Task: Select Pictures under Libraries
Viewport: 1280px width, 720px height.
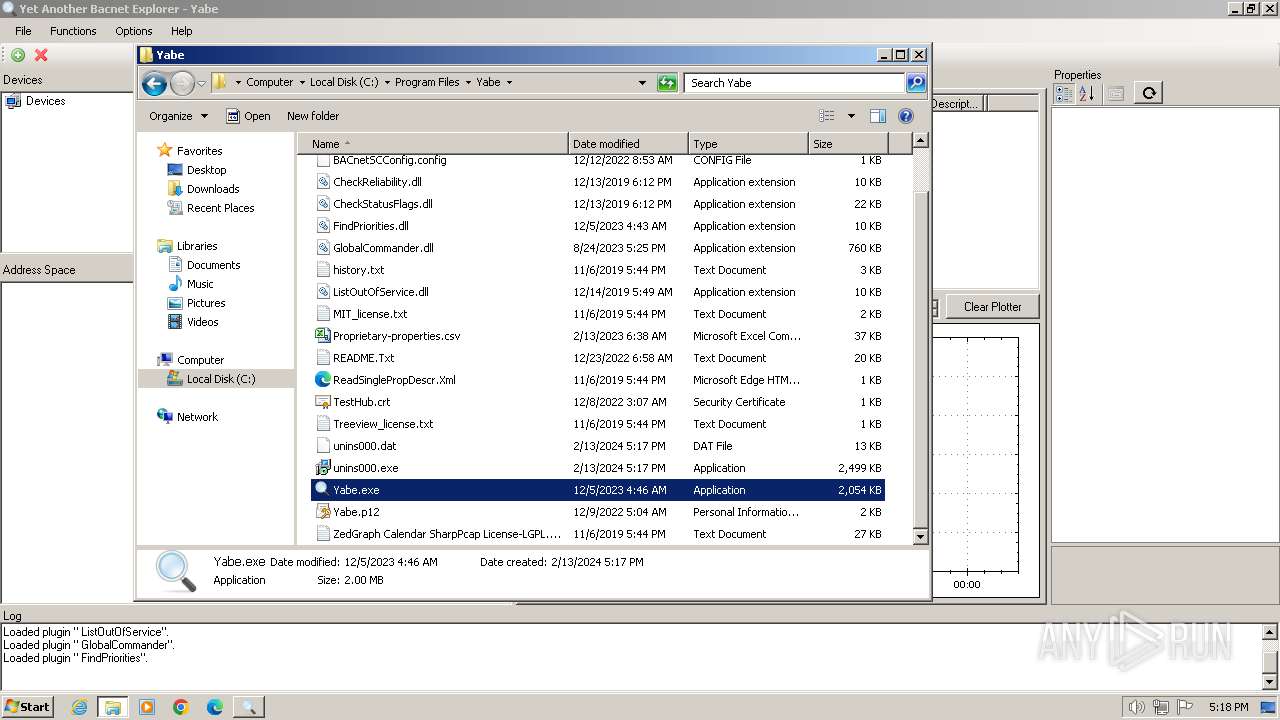Action: pyautogui.click(x=206, y=303)
